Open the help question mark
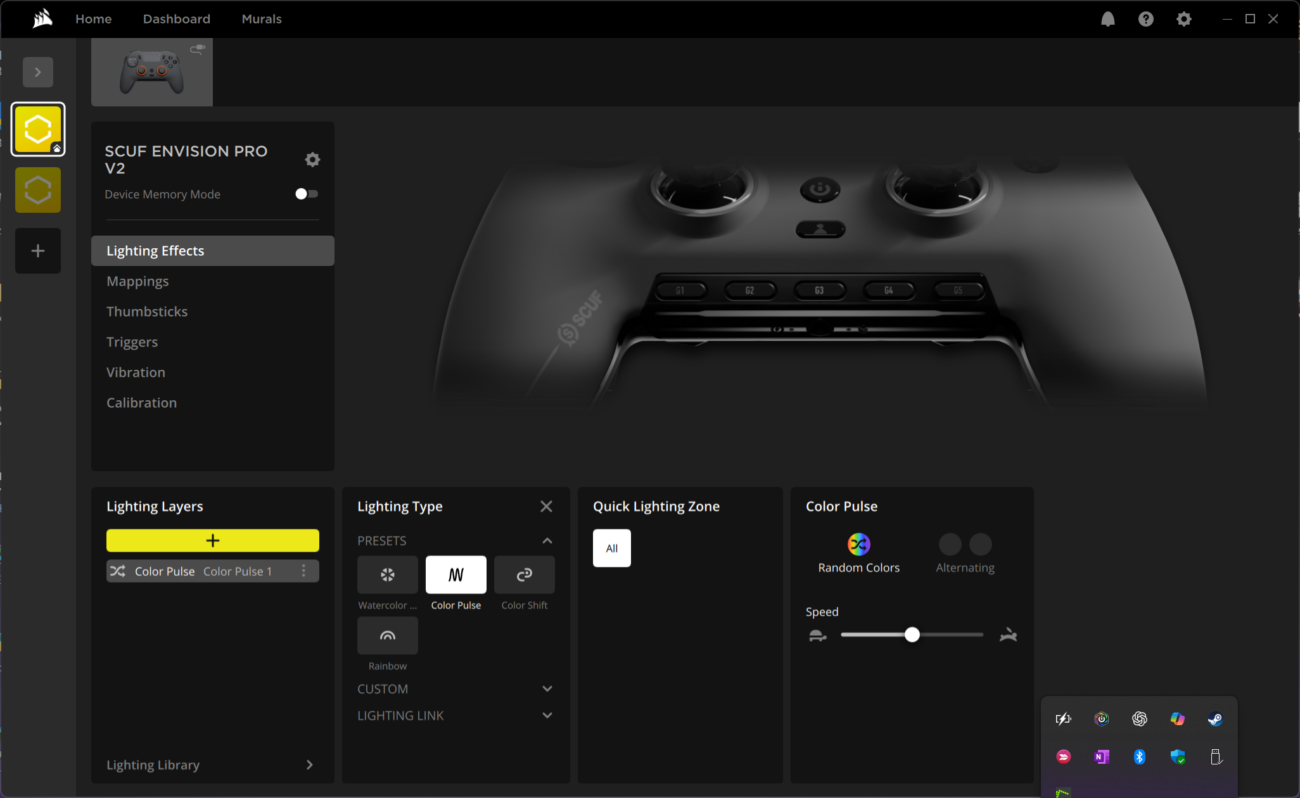 (x=1146, y=19)
